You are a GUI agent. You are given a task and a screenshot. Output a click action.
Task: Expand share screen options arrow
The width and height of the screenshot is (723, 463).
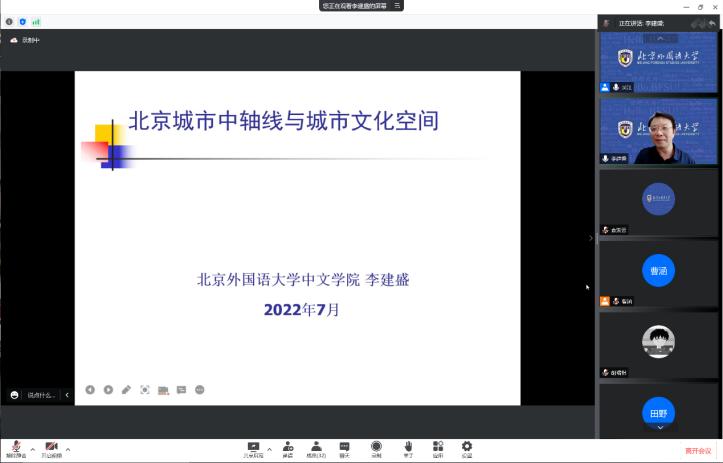coord(269,449)
